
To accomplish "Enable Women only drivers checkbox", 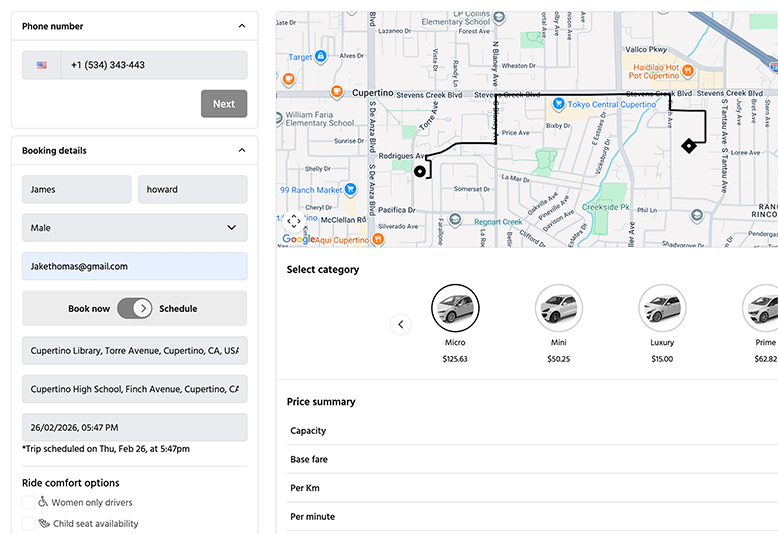I will [28, 502].
